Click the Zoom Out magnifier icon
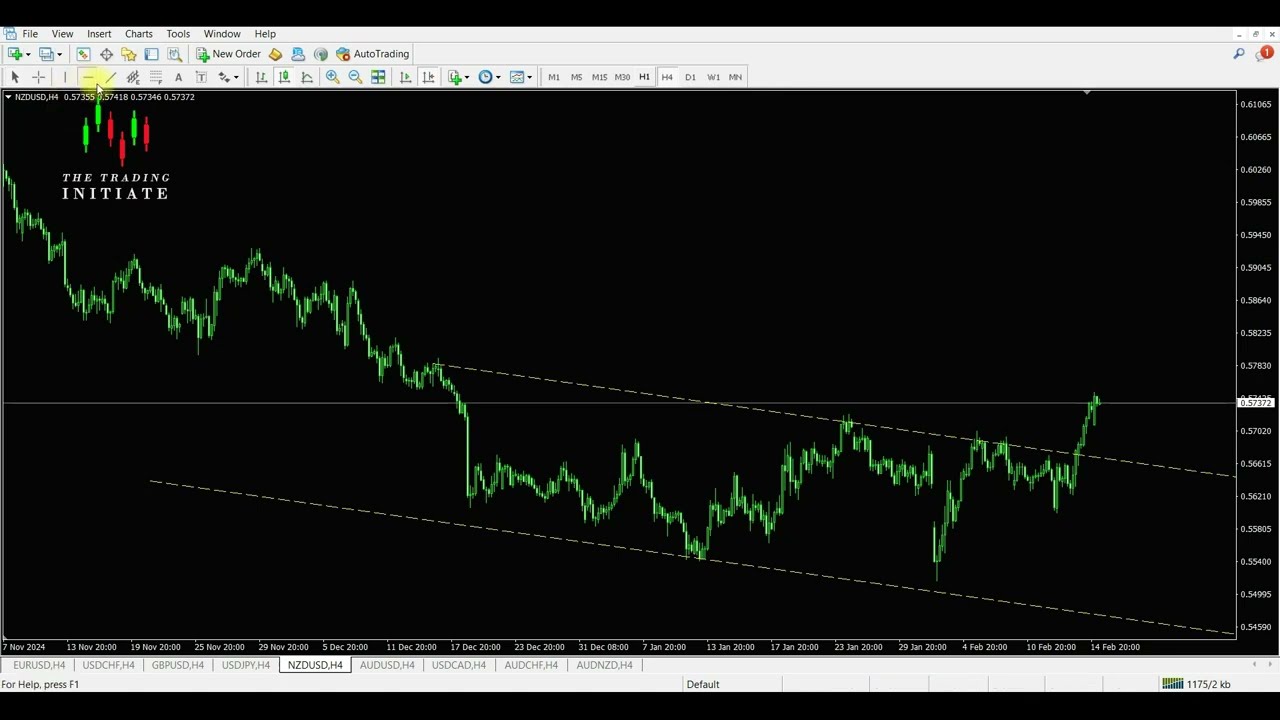Image resolution: width=1280 pixels, height=720 pixels. (355, 77)
